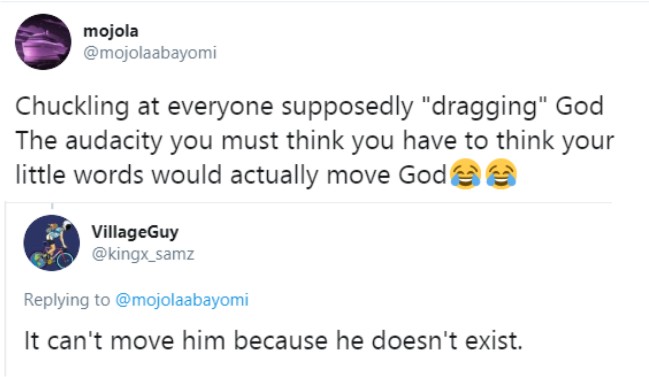Viewport: 649px width, 377px height.
Task: Open mojola's purple profile avatar
Action: point(43,42)
